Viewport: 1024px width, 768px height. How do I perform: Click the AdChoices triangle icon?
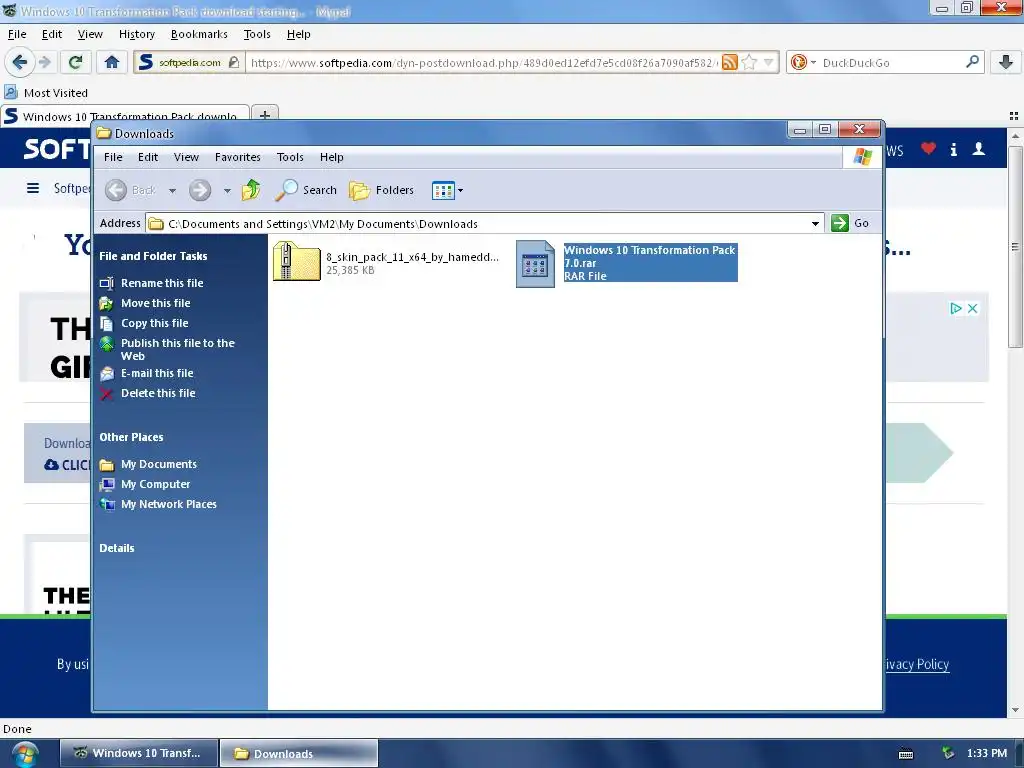click(x=956, y=308)
